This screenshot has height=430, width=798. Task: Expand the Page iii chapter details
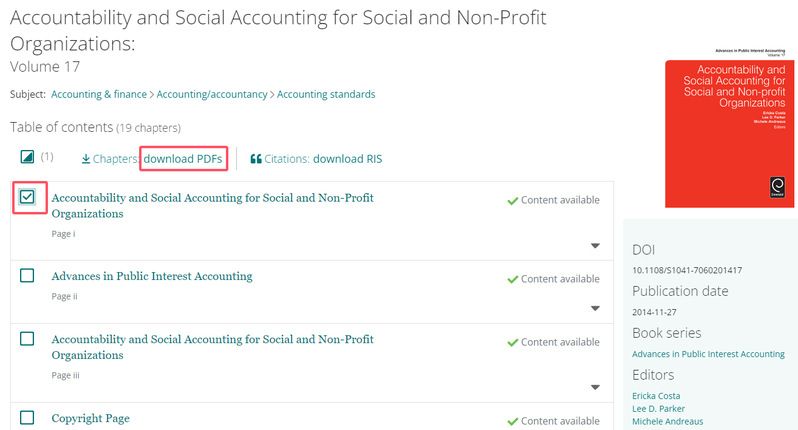pyautogui.click(x=595, y=387)
